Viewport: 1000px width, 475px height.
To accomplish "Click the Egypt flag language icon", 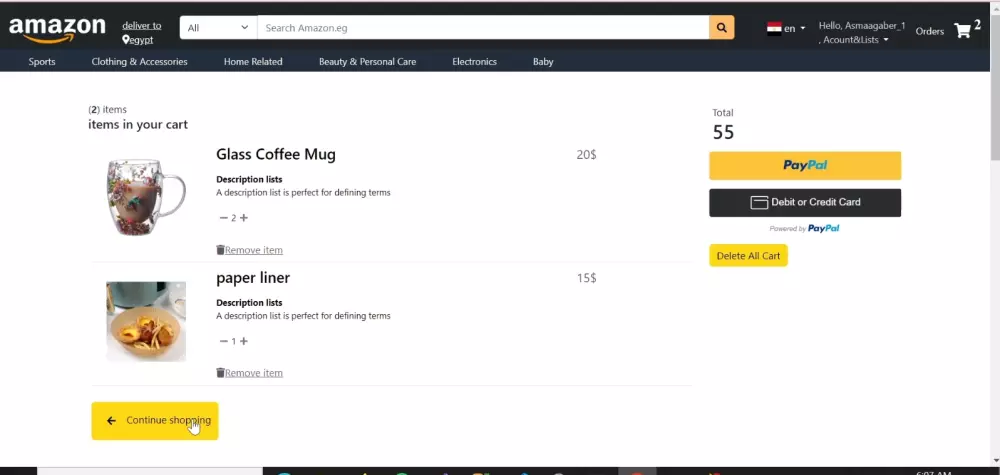I will [774, 28].
